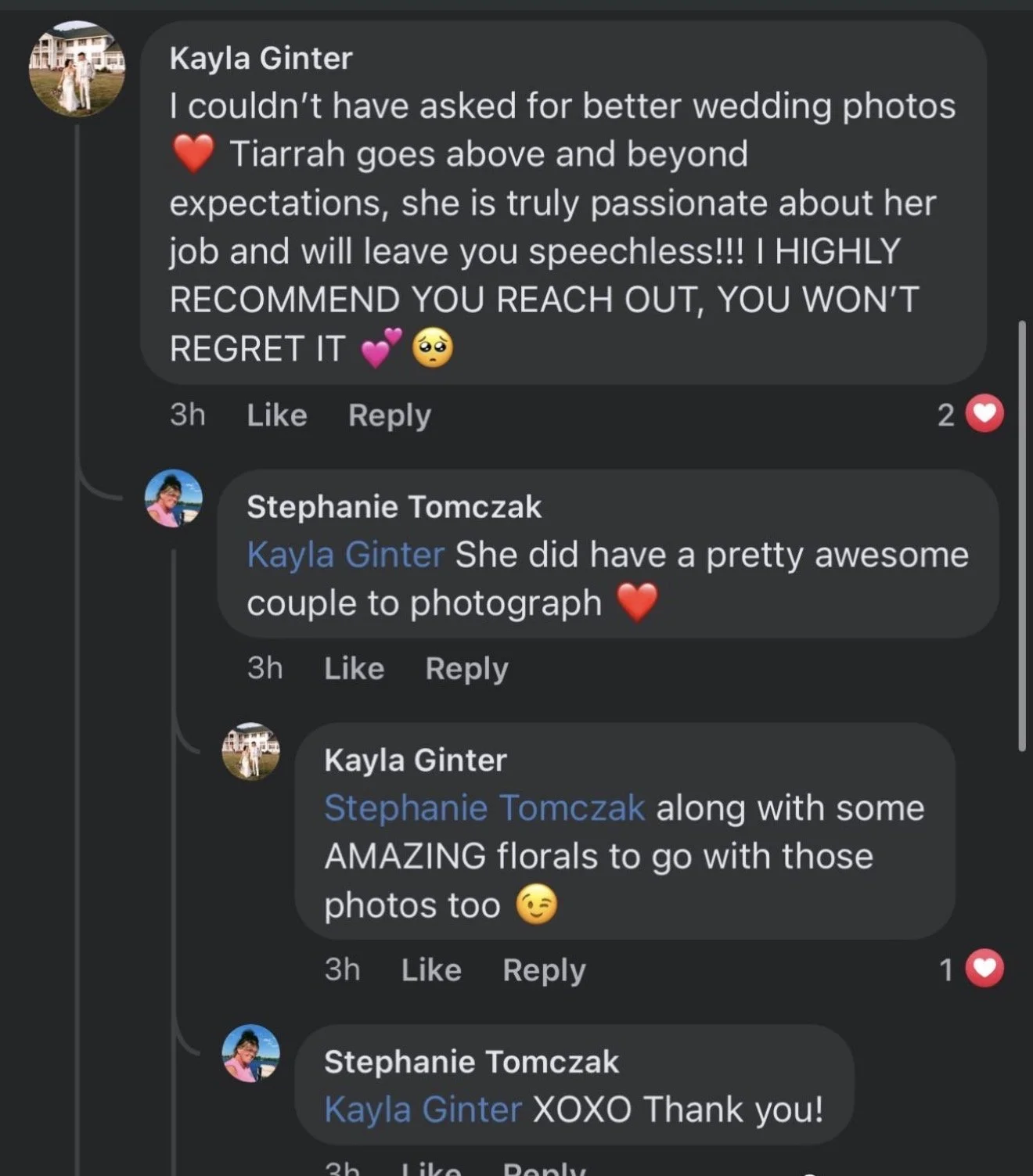Like Kayla Ginter's wedding photos comment
This screenshot has width=1033, height=1176.
point(277,415)
